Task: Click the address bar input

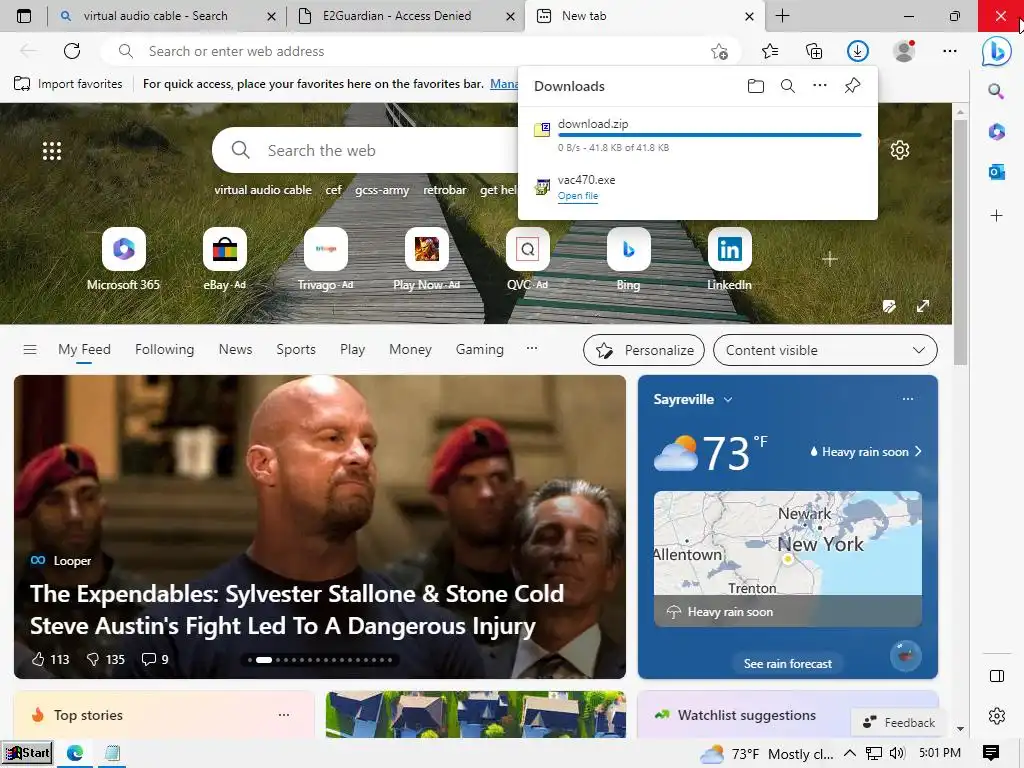Action: 421,51
